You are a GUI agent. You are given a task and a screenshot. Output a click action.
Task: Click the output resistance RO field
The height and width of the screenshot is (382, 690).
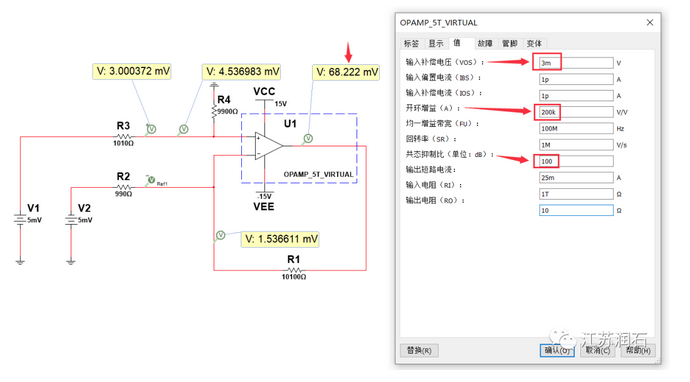(x=576, y=210)
